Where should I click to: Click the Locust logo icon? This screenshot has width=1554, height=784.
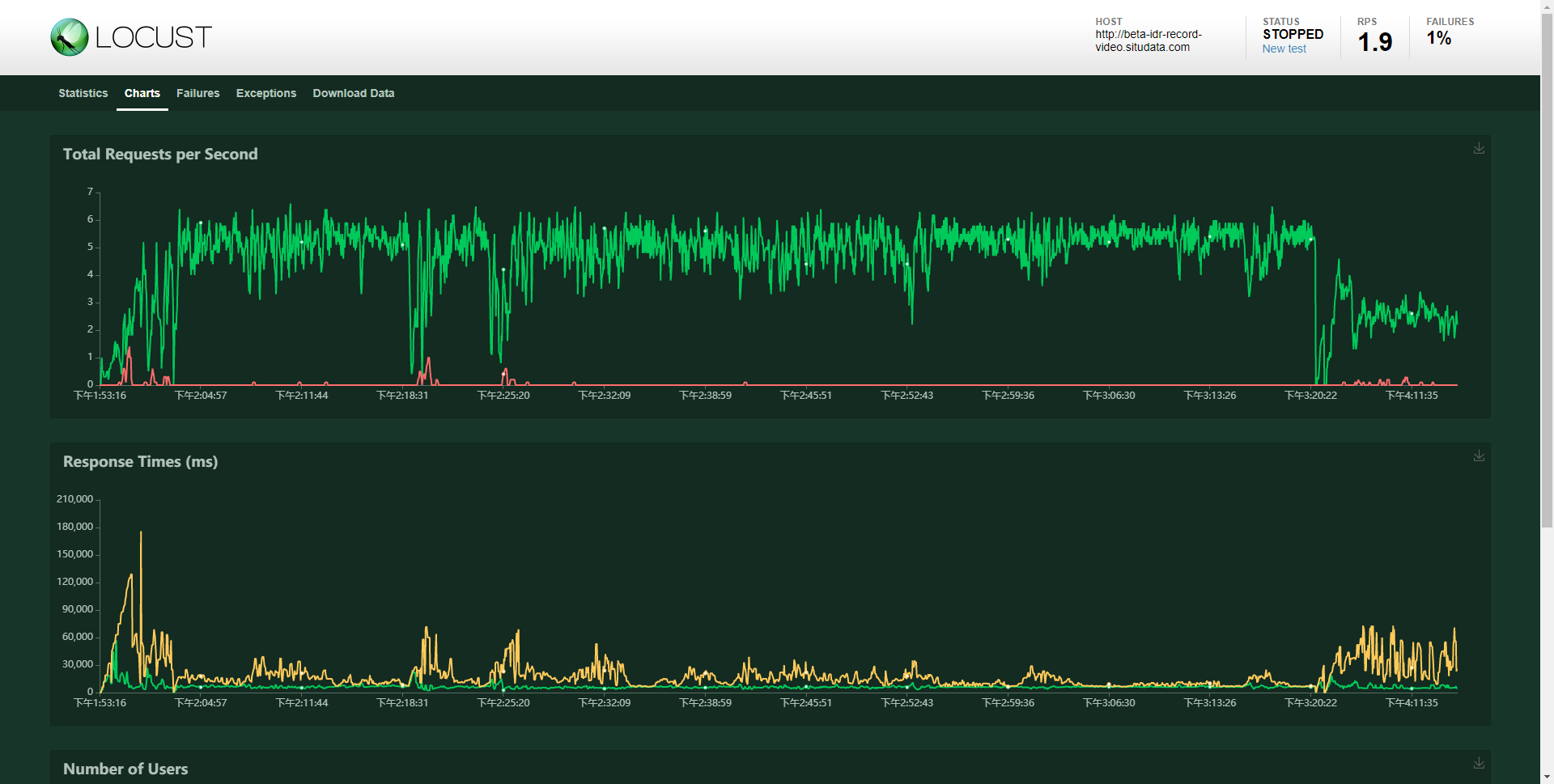(70, 37)
